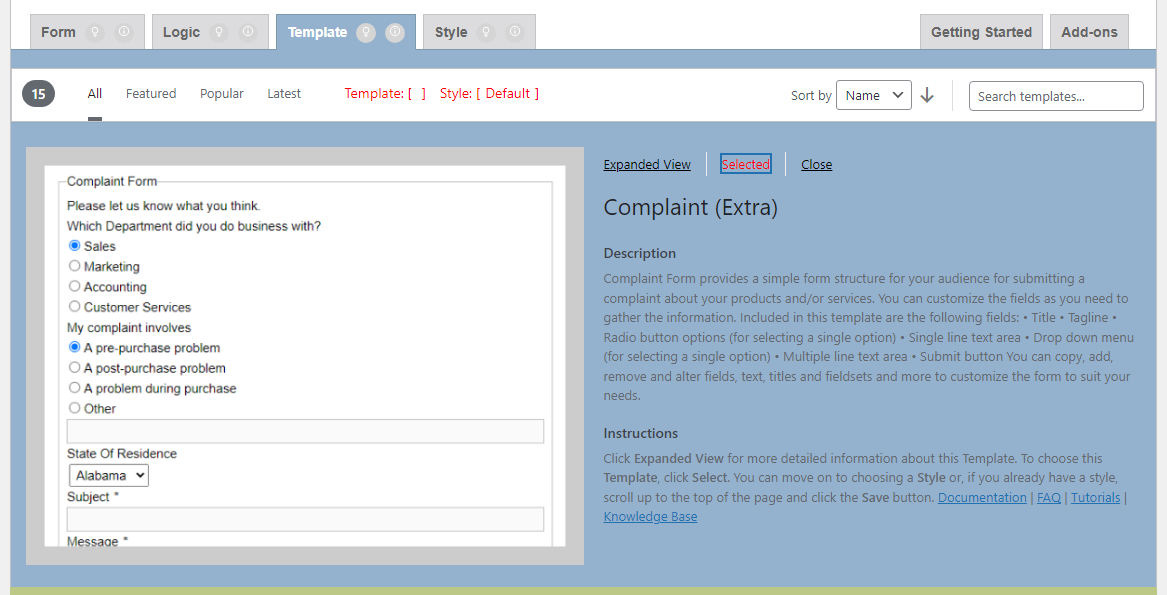Select the Marketing radio button

pos(75,266)
